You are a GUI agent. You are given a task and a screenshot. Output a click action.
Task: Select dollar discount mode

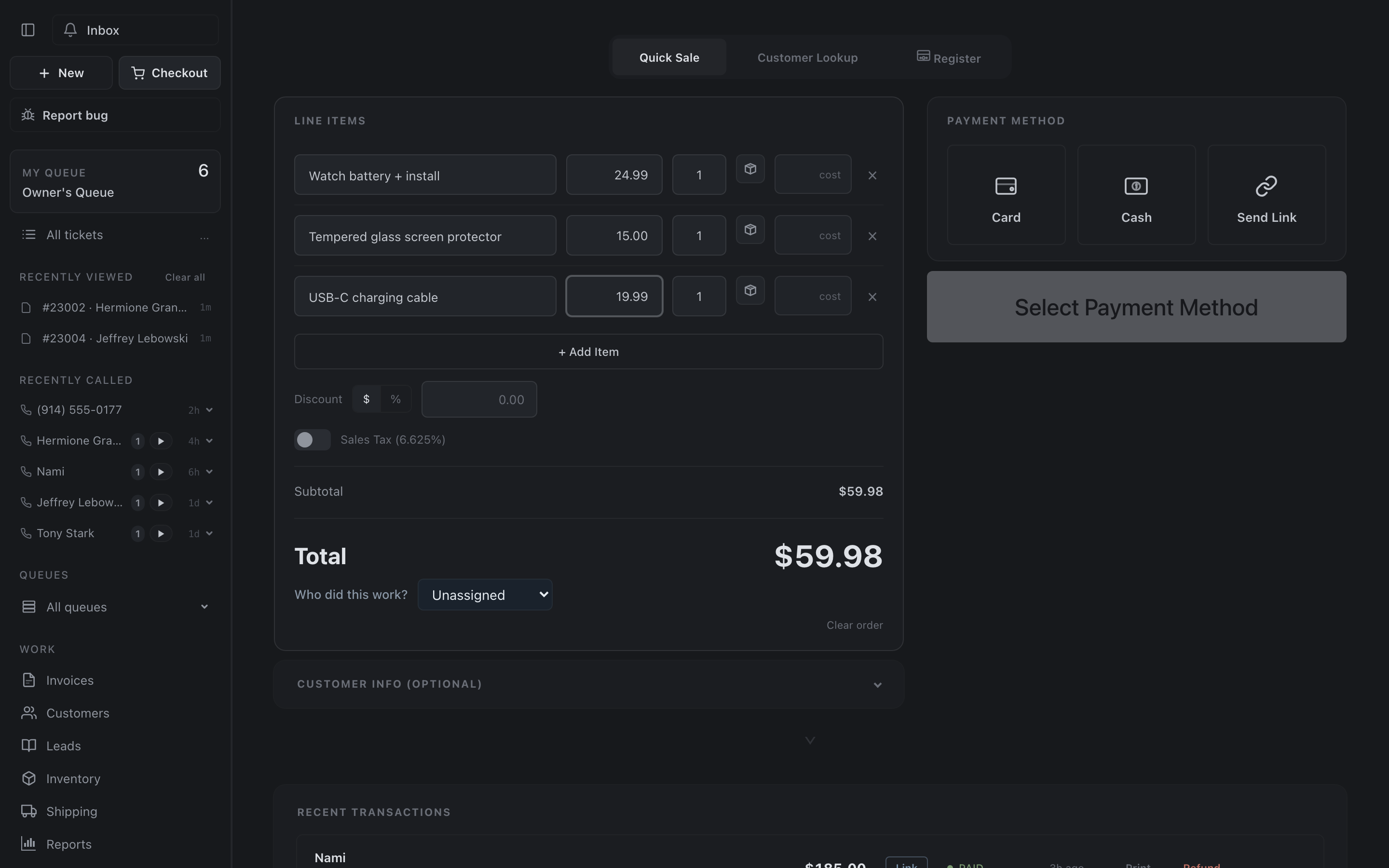[366, 399]
